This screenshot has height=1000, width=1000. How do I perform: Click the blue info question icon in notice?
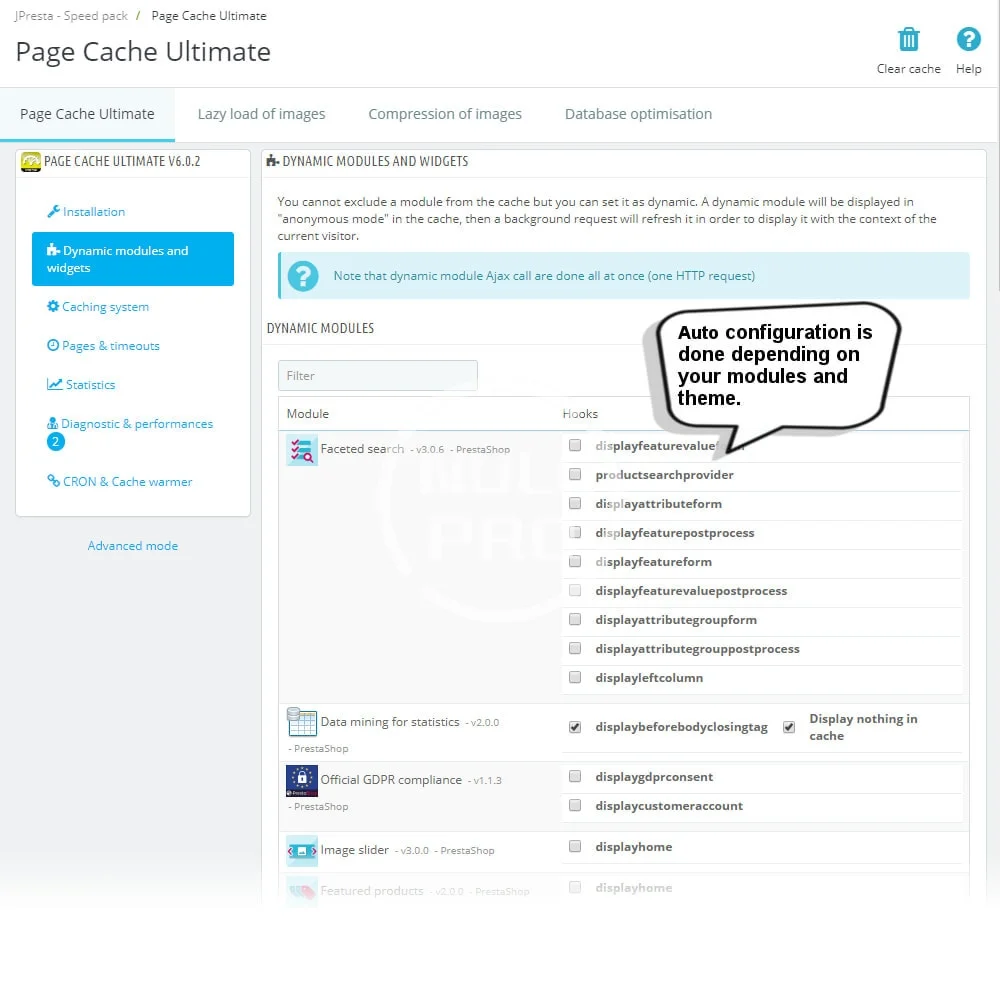302,276
